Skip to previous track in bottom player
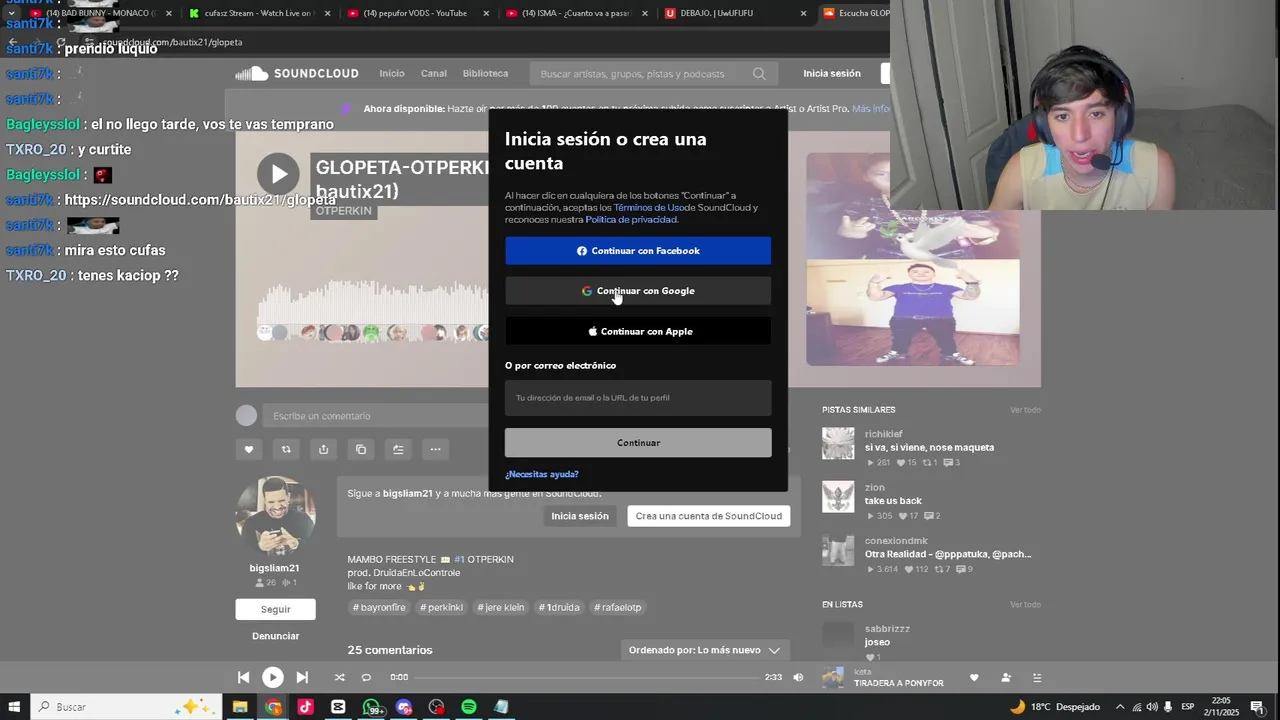 [x=243, y=677]
